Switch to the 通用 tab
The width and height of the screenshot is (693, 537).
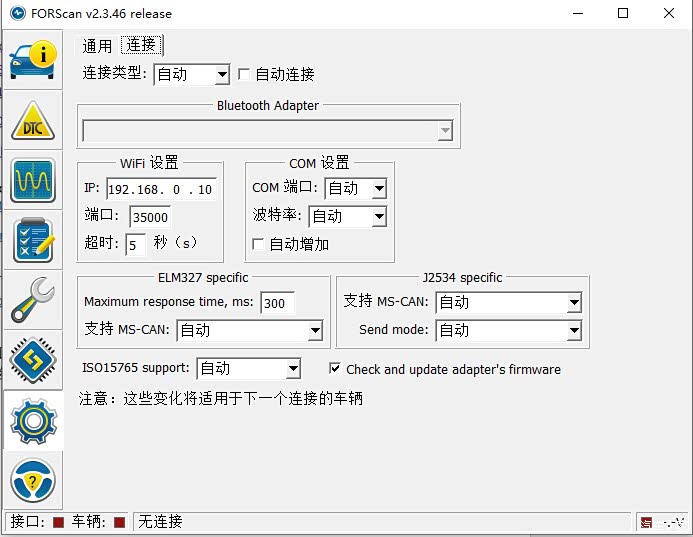click(98, 46)
